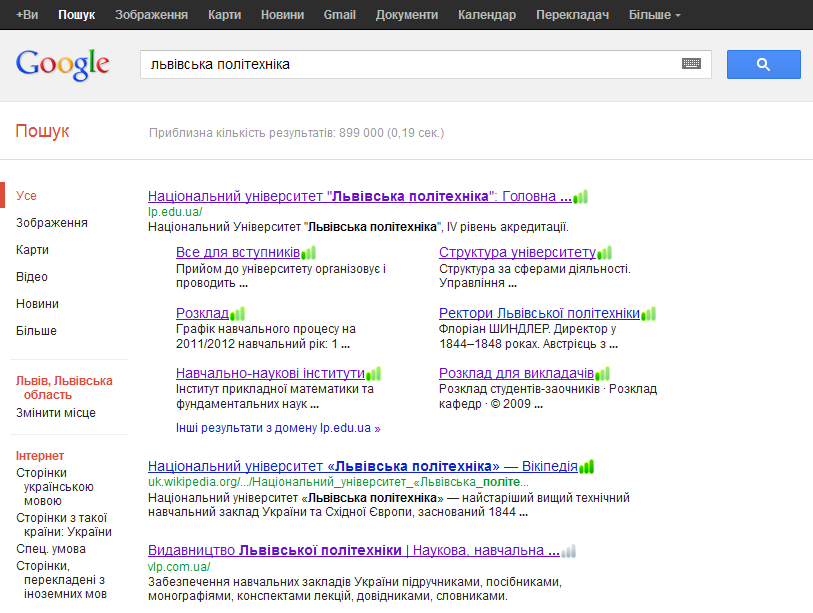
Task: Open +Ви in the top bar
Action: pos(27,15)
